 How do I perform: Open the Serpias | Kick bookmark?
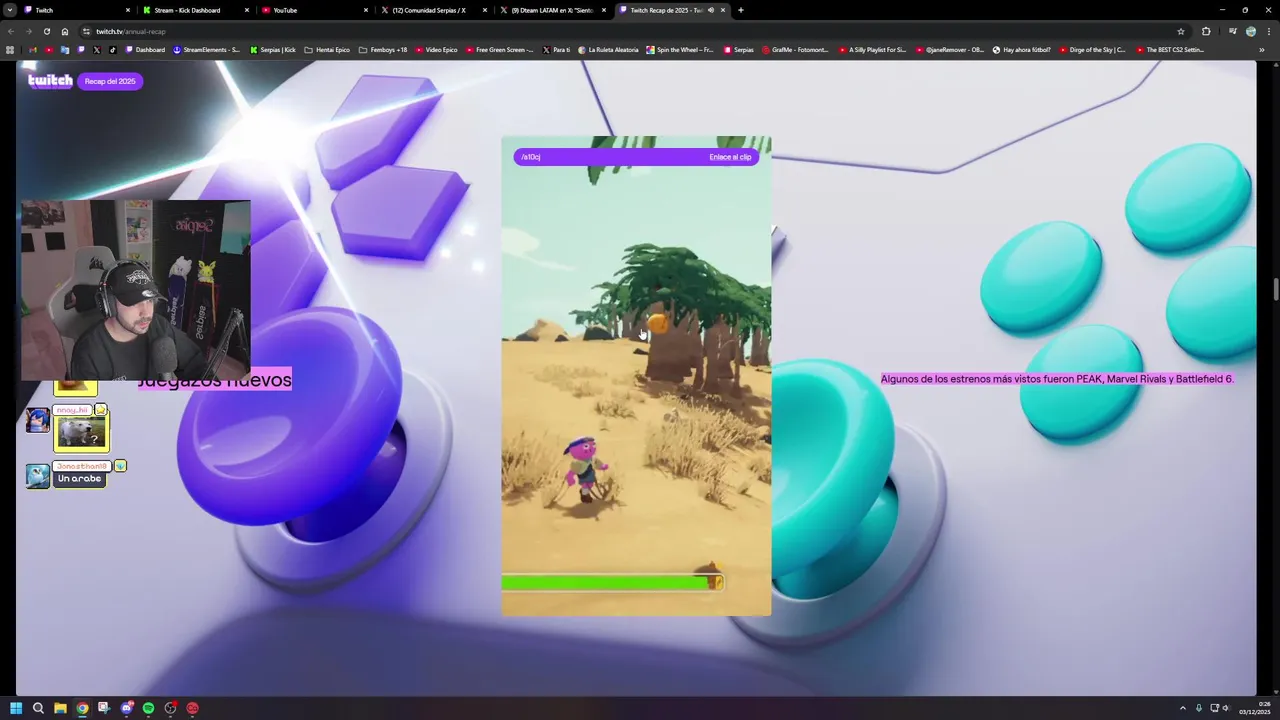coord(273,50)
